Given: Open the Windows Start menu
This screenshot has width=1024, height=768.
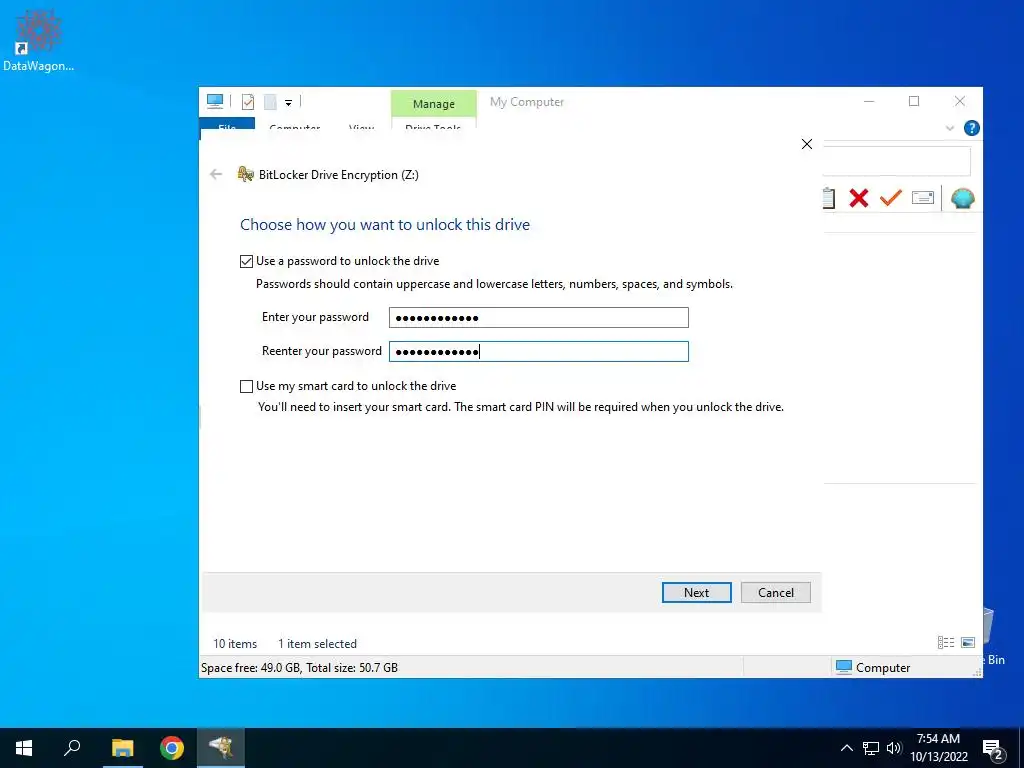Looking at the screenshot, I should [24, 748].
